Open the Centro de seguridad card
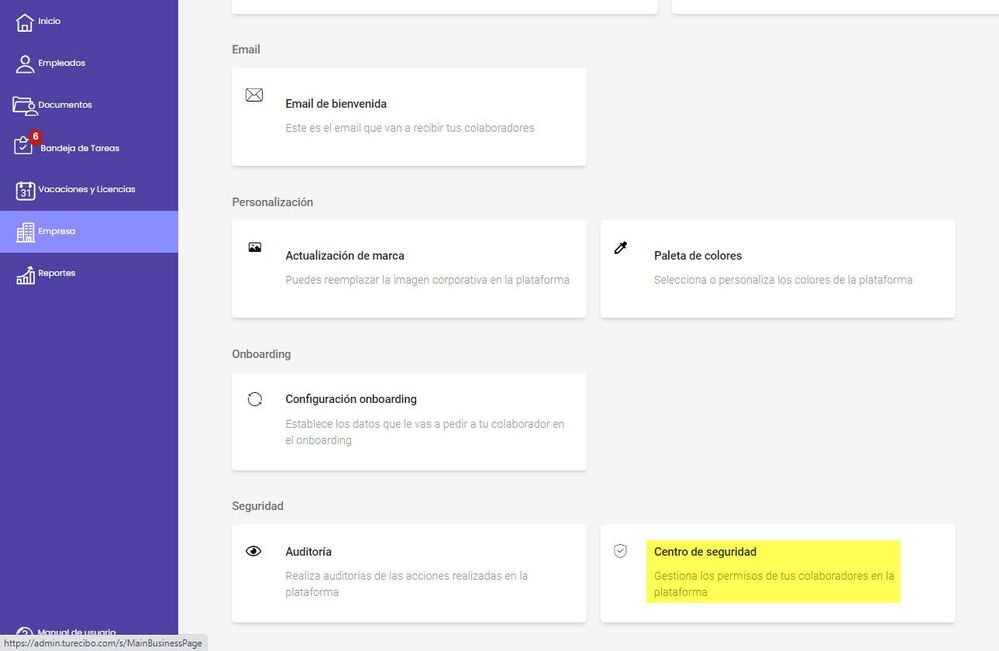The width and height of the screenshot is (999, 651). click(778, 573)
